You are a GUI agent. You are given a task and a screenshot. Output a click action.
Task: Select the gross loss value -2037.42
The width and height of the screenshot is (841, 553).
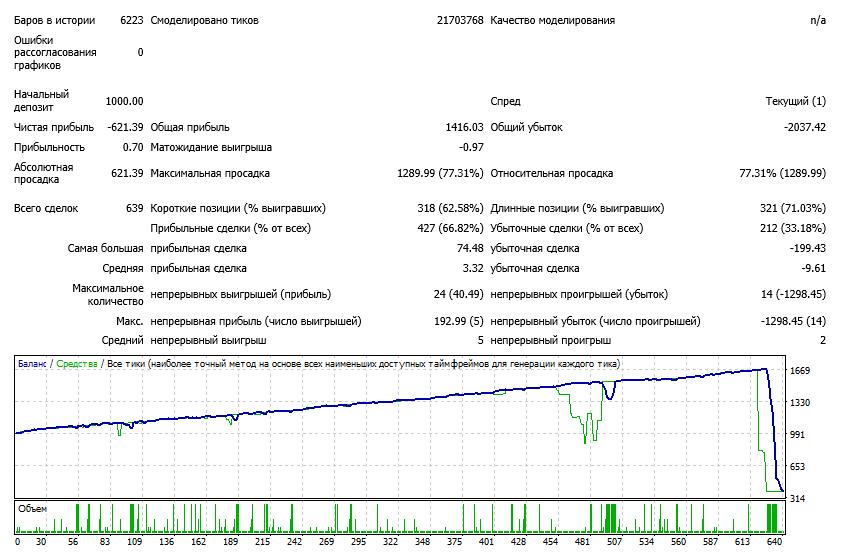(x=805, y=128)
